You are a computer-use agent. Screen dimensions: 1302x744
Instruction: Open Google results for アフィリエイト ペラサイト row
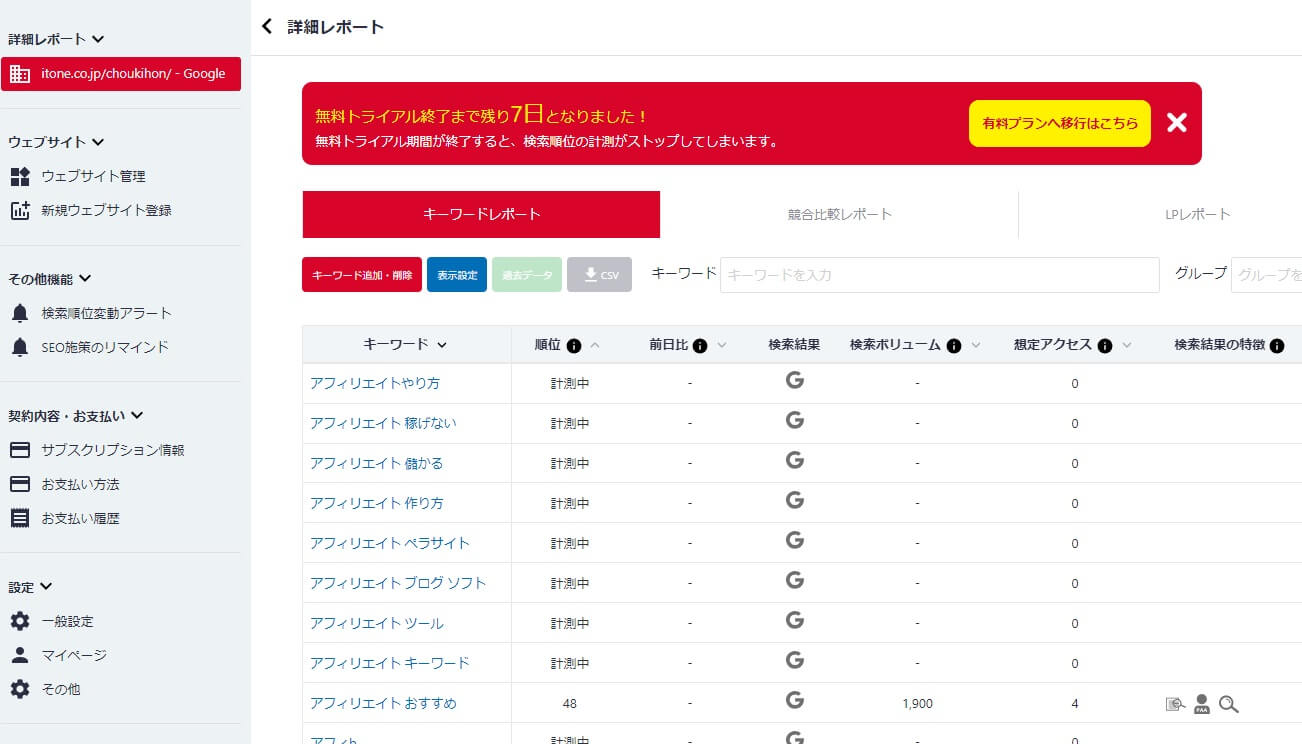pyautogui.click(x=795, y=540)
